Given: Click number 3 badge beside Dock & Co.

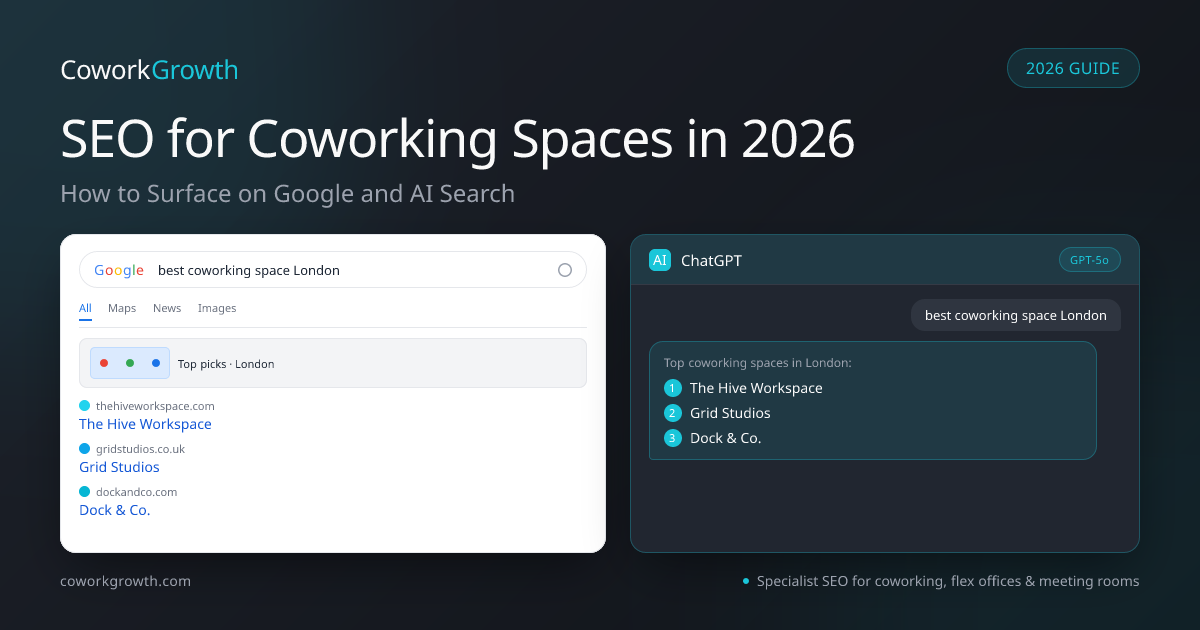Looking at the screenshot, I should 673,438.
